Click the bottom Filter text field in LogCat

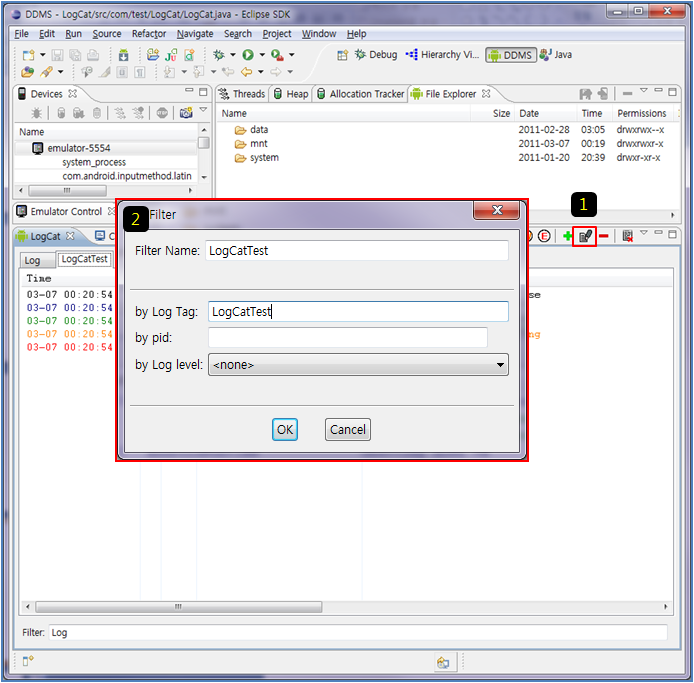pos(358,633)
